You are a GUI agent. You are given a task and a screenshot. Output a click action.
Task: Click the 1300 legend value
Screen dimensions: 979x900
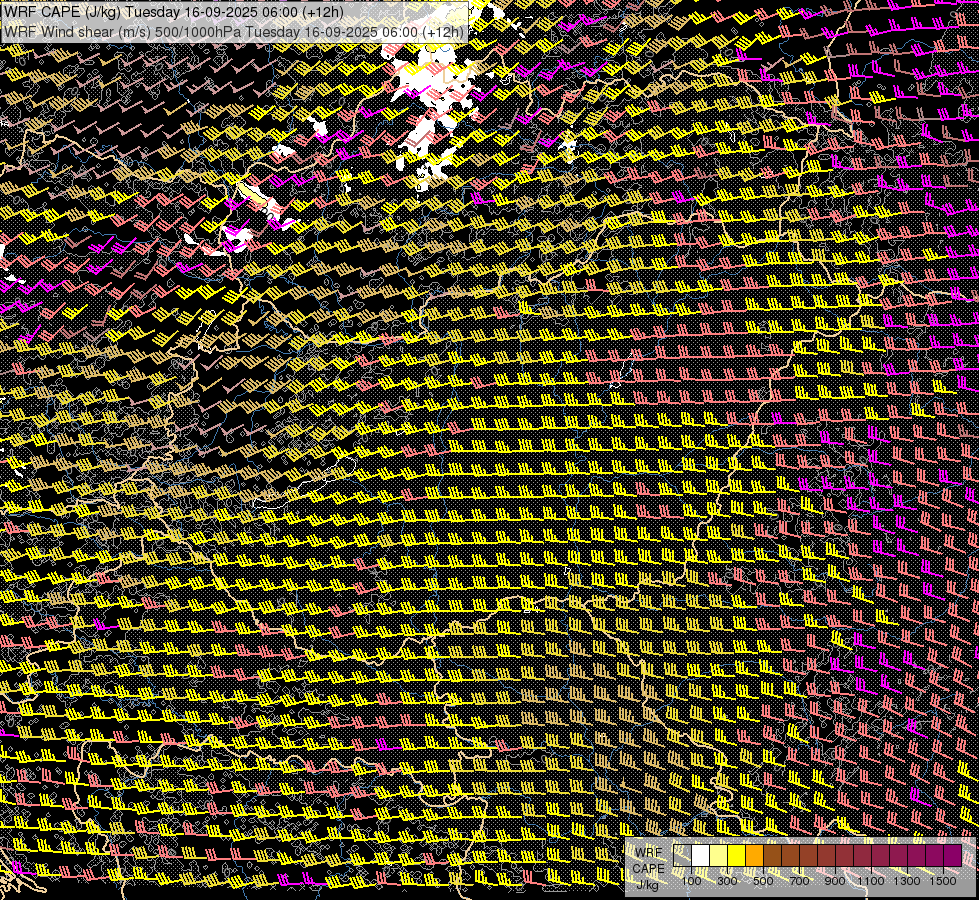point(907,881)
